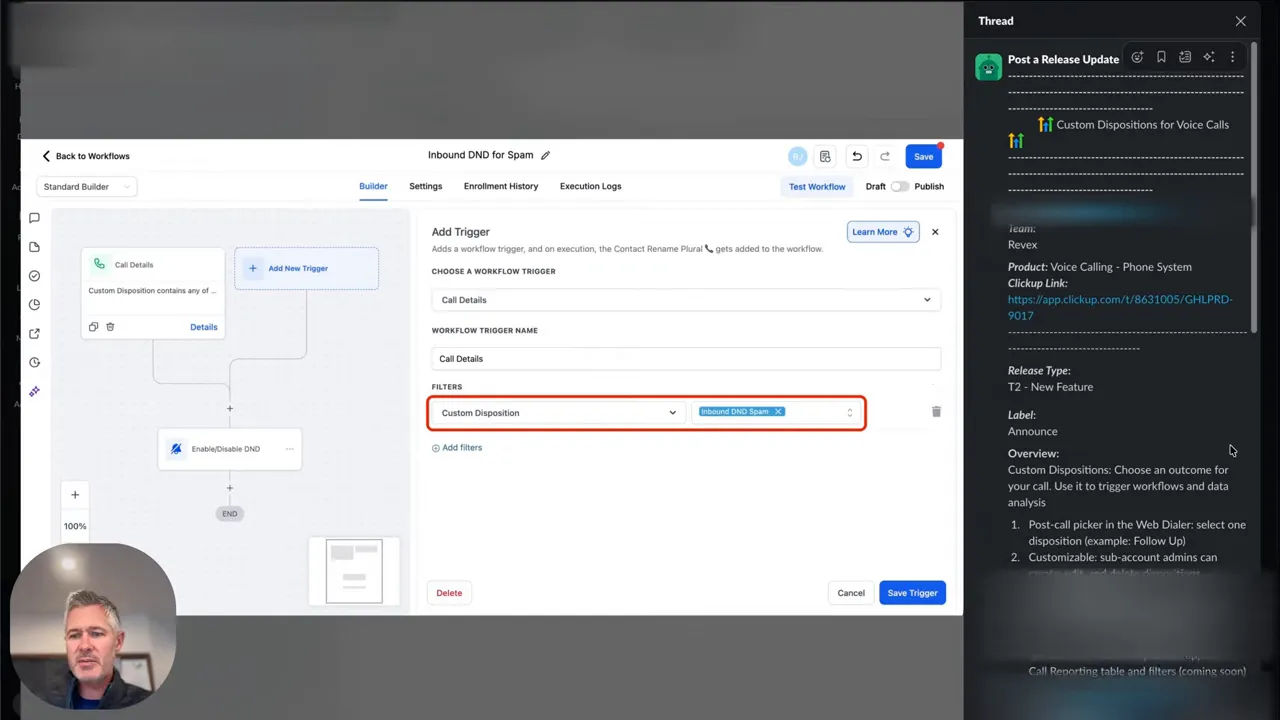Open the comments panel in the sidebar
This screenshot has height=720, width=1280.
[x=34, y=217]
